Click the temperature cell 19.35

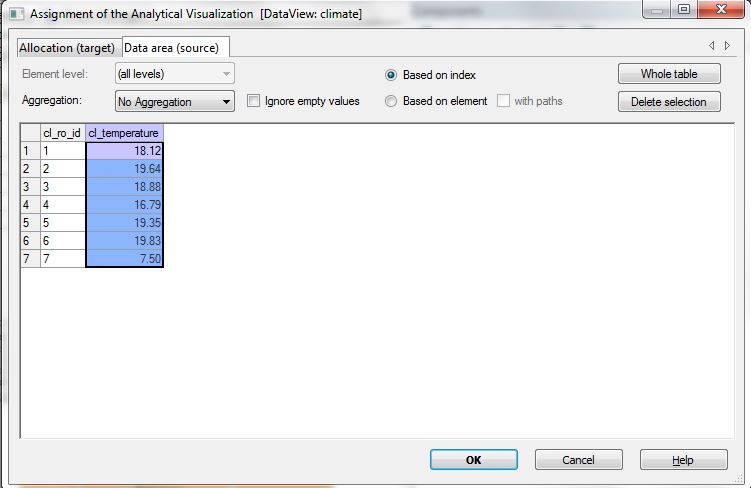[125, 223]
